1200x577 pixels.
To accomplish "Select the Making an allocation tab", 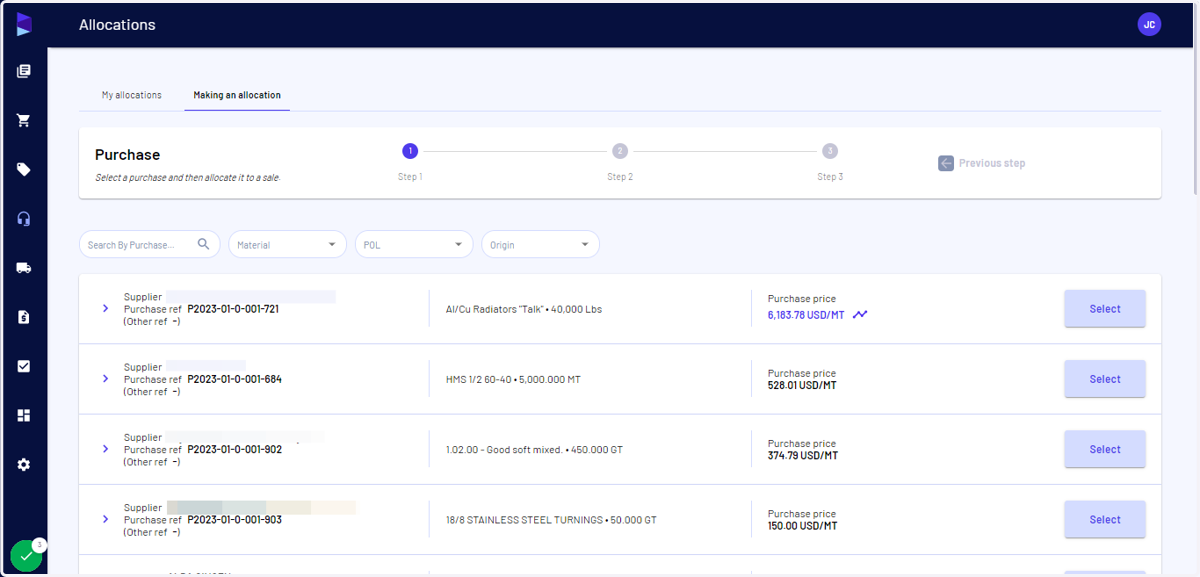I will tap(237, 95).
